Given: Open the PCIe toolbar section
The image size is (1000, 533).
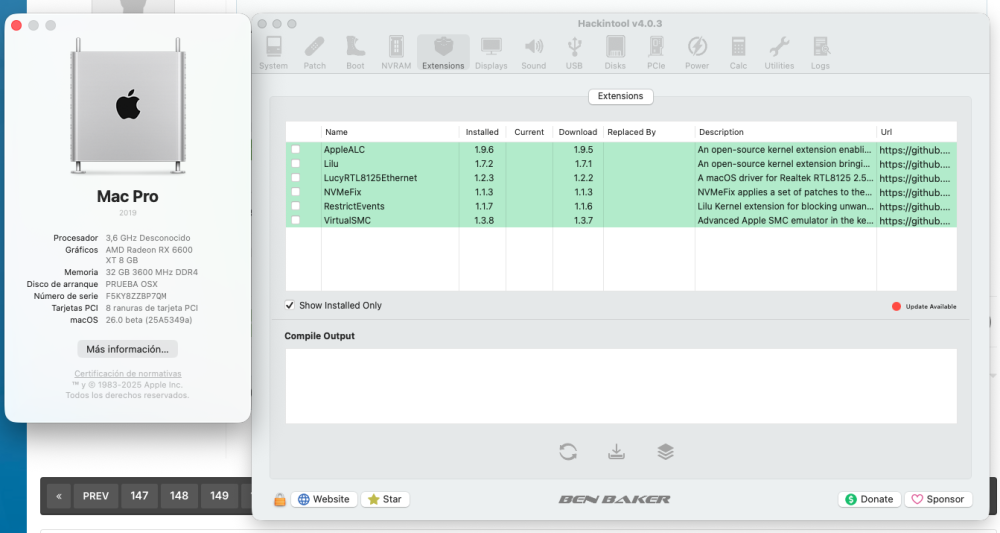Looking at the screenshot, I should point(656,52).
